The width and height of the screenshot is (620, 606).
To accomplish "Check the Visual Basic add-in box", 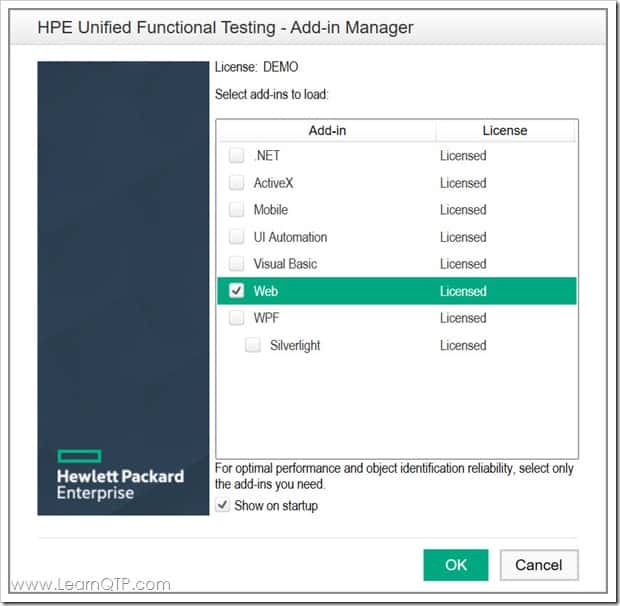I will click(x=236, y=264).
